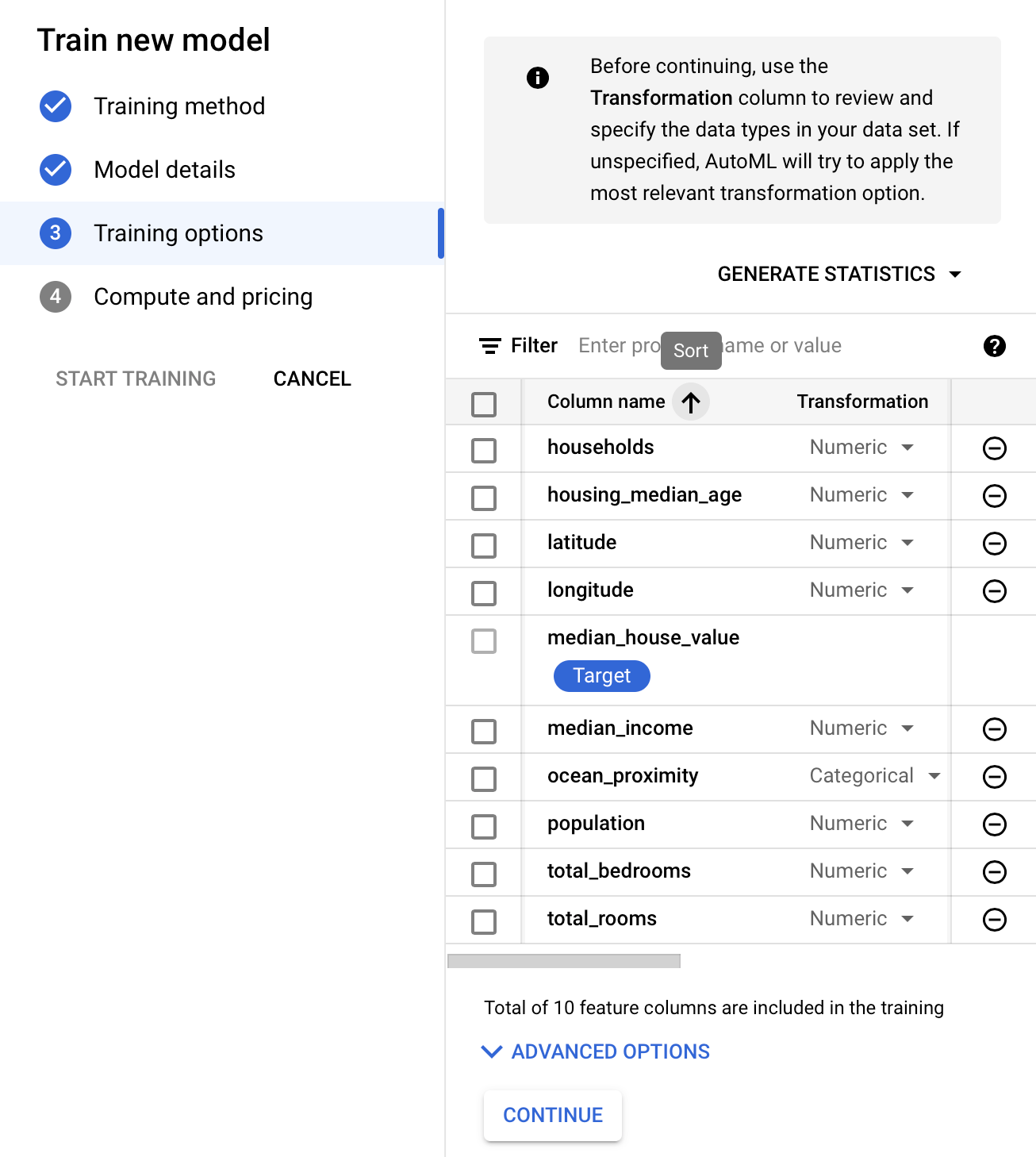Image resolution: width=1036 pixels, height=1157 pixels.
Task: Switch to the Model details step
Action: (x=164, y=170)
